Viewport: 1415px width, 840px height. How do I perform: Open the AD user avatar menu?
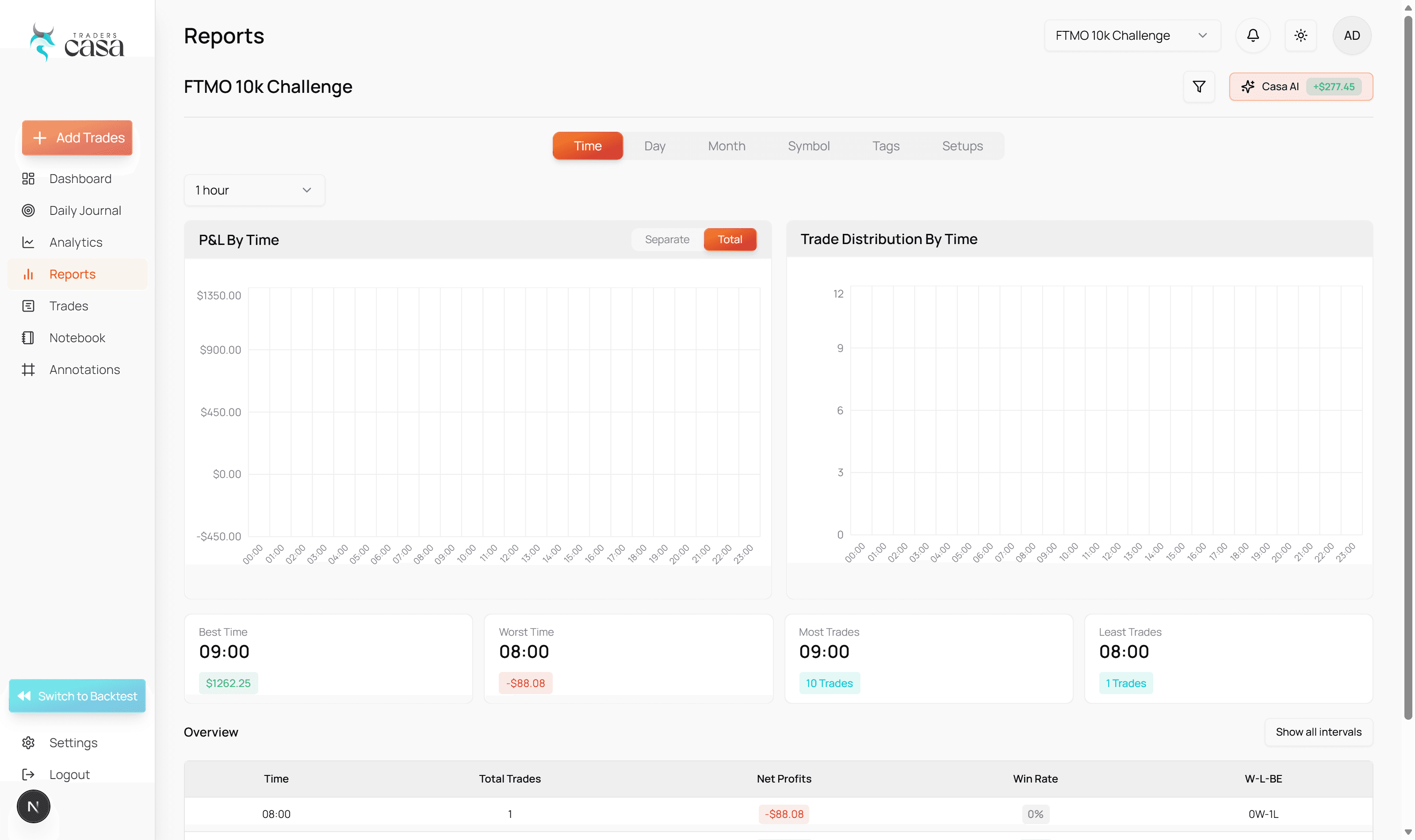coord(1352,35)
